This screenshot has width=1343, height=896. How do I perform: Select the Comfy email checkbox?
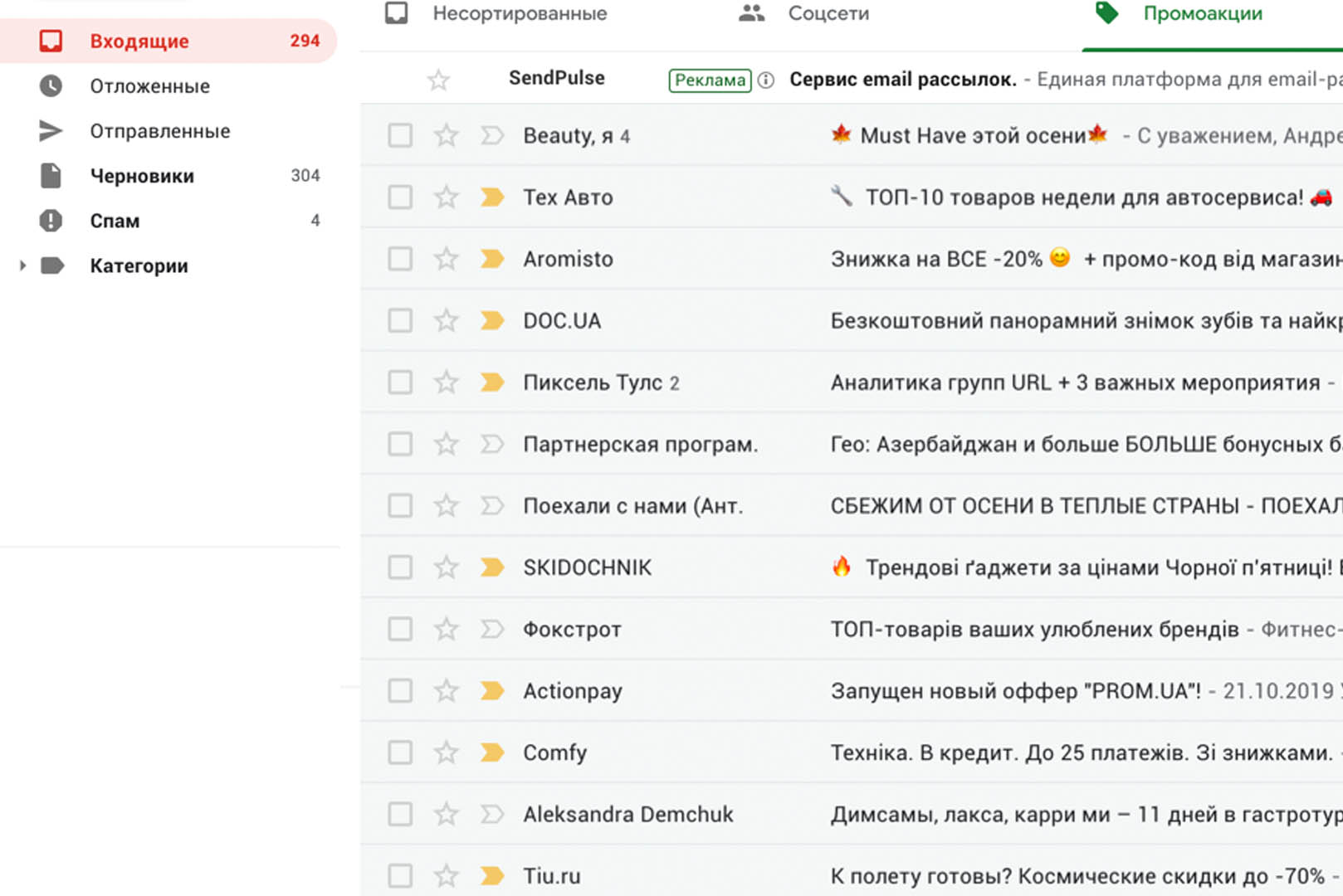point(400,752)
